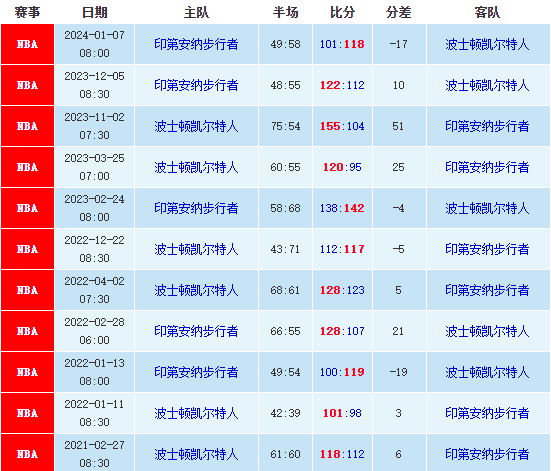The width and height of the screenshot is (551, 471).
Task: Click the 比分 column header
Action: [x=342, y=13]
